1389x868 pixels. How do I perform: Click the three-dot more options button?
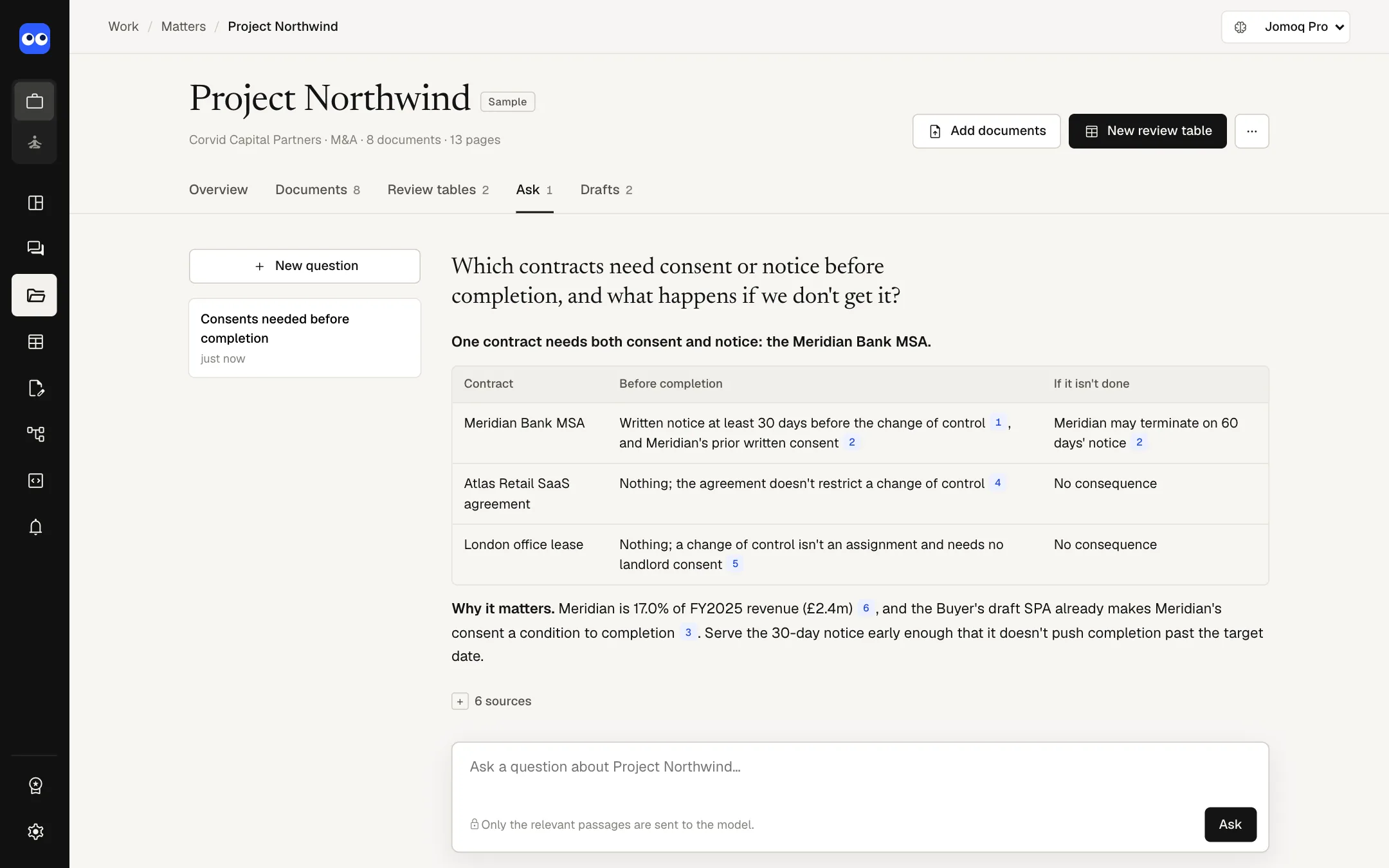tap(1251, 131)
